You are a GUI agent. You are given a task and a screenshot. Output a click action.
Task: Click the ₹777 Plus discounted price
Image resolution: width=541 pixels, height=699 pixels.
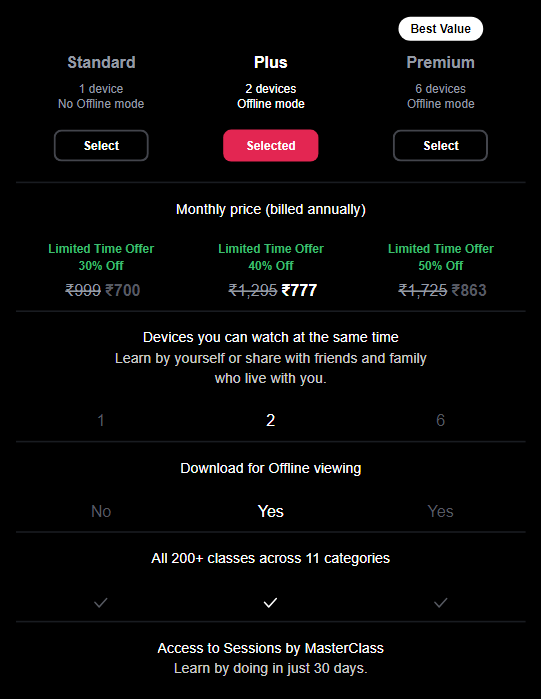pos(299,290)
